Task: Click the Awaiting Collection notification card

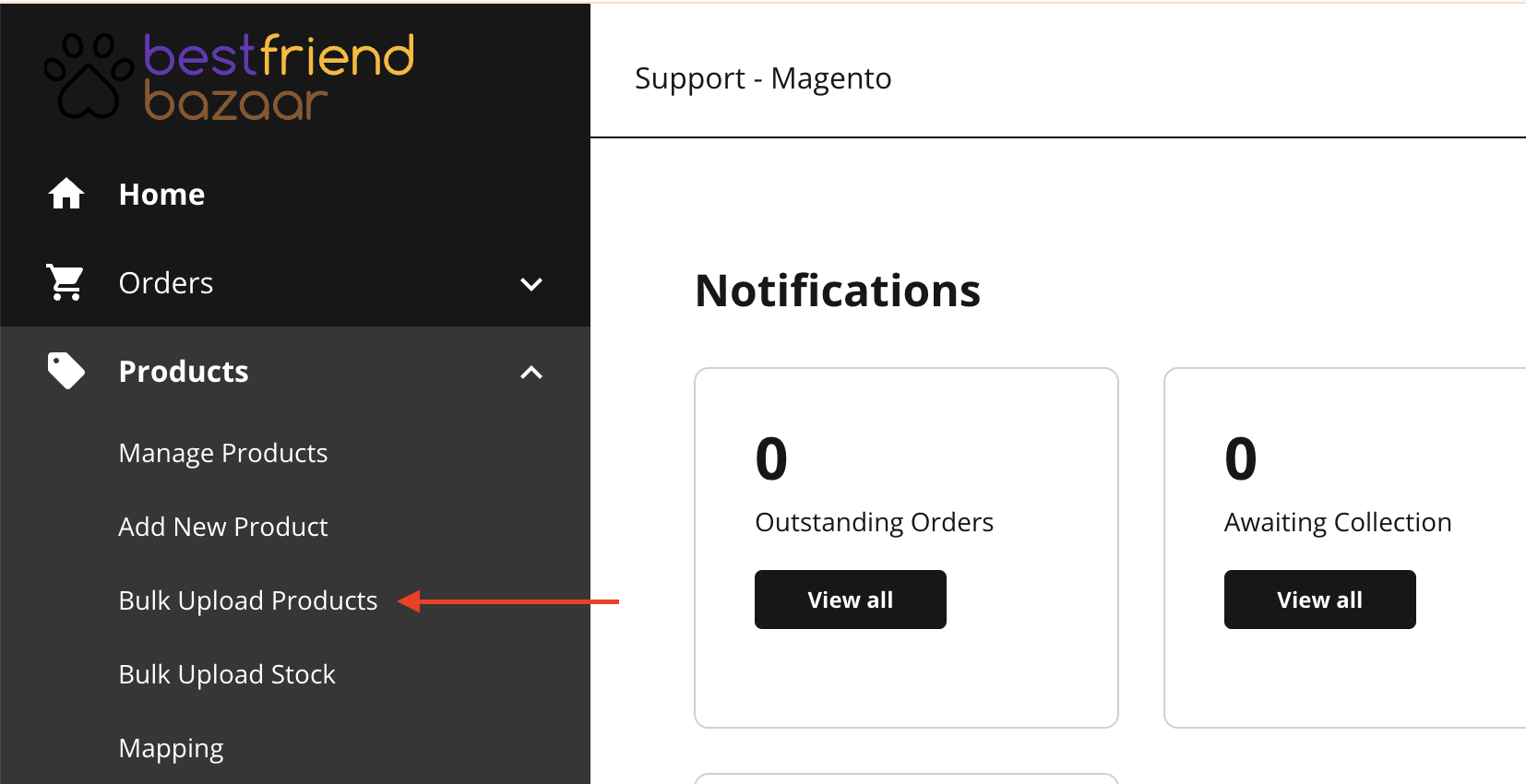Action: tap(1345, 548)
